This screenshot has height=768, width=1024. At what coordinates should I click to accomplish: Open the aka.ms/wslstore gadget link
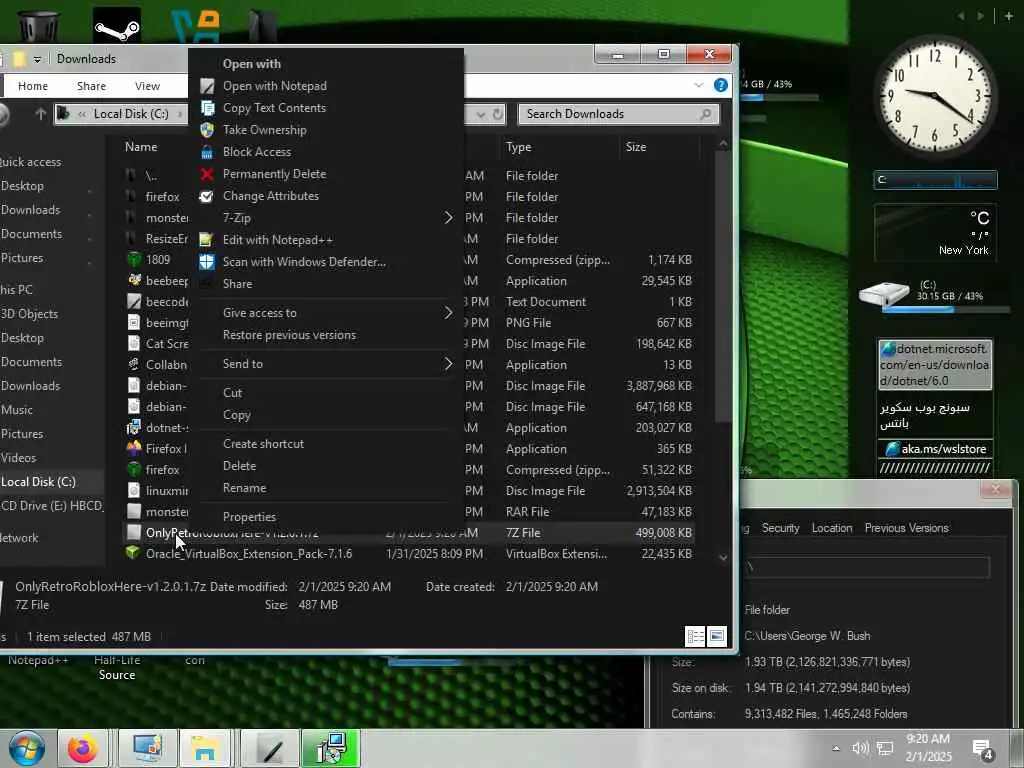pyautogui.click(x=935, y=449)
